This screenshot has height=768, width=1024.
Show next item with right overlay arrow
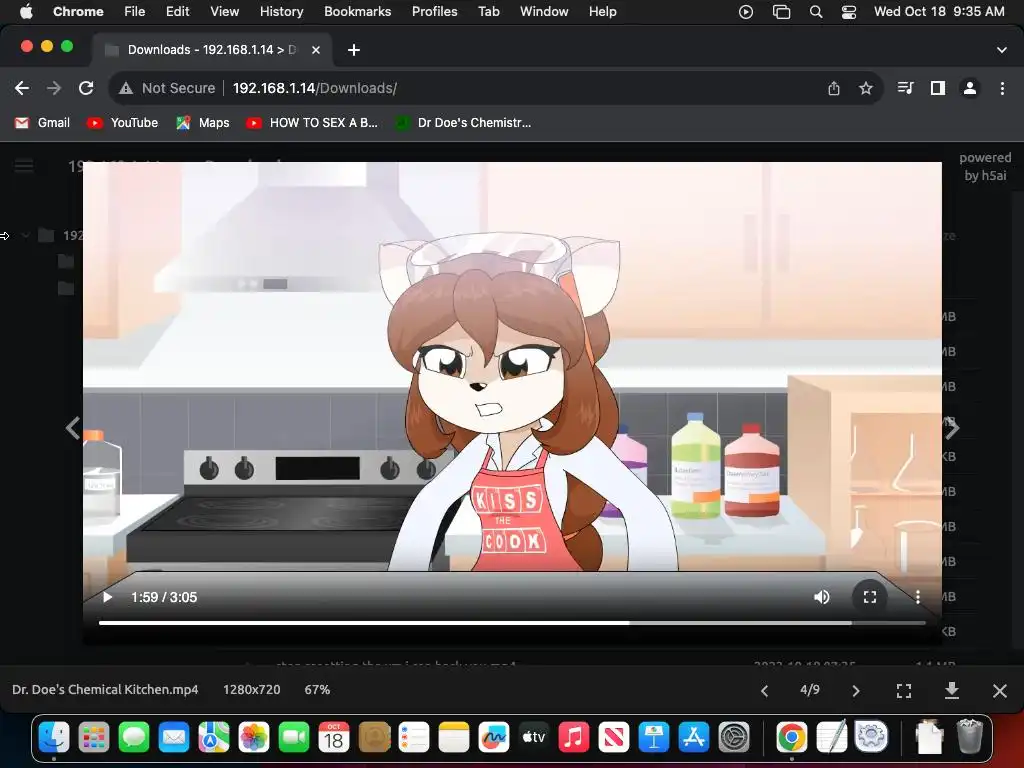952,428
